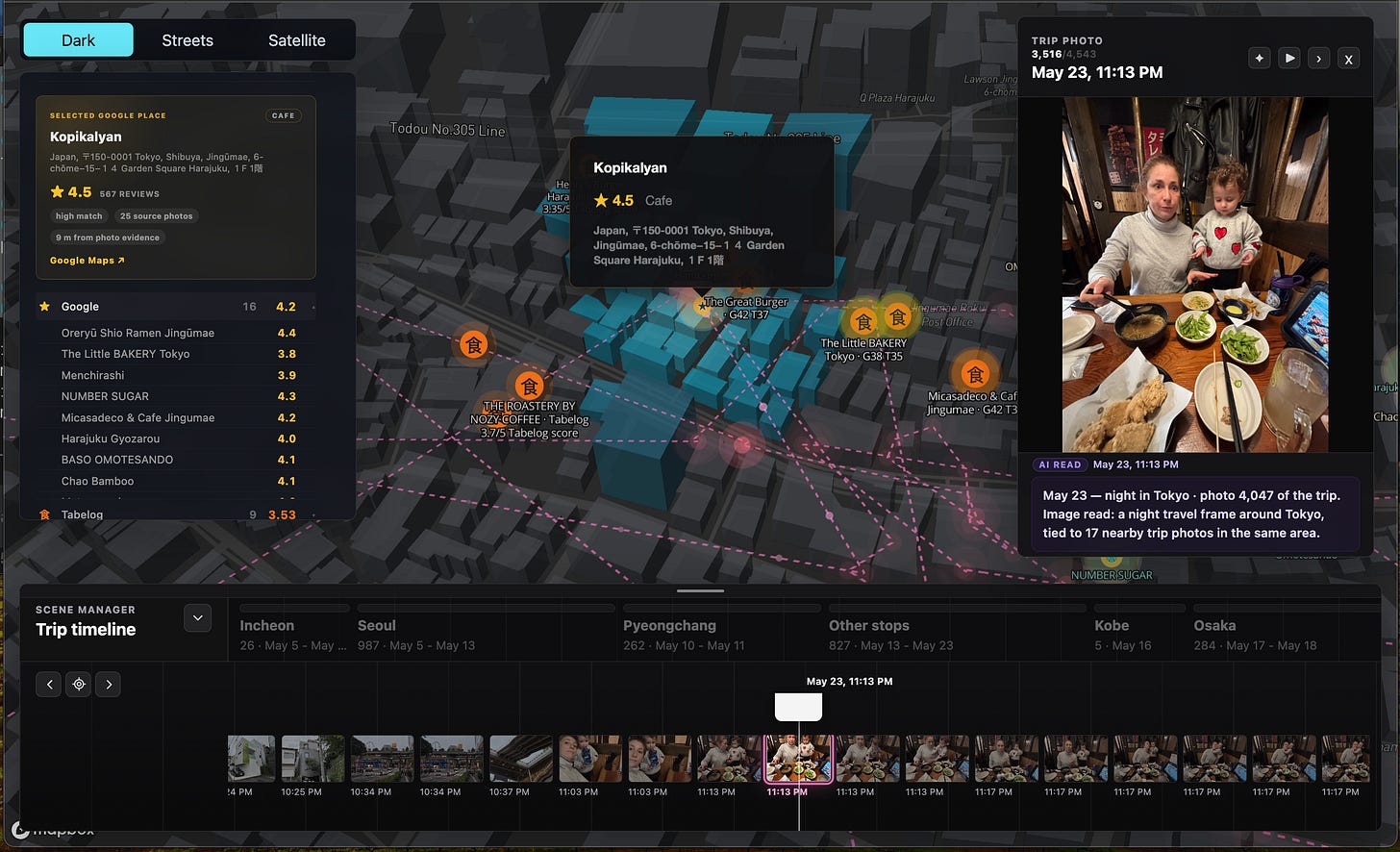Click the trip photo of the dinner table
1400x852 pixels.
coord(1195,274)
